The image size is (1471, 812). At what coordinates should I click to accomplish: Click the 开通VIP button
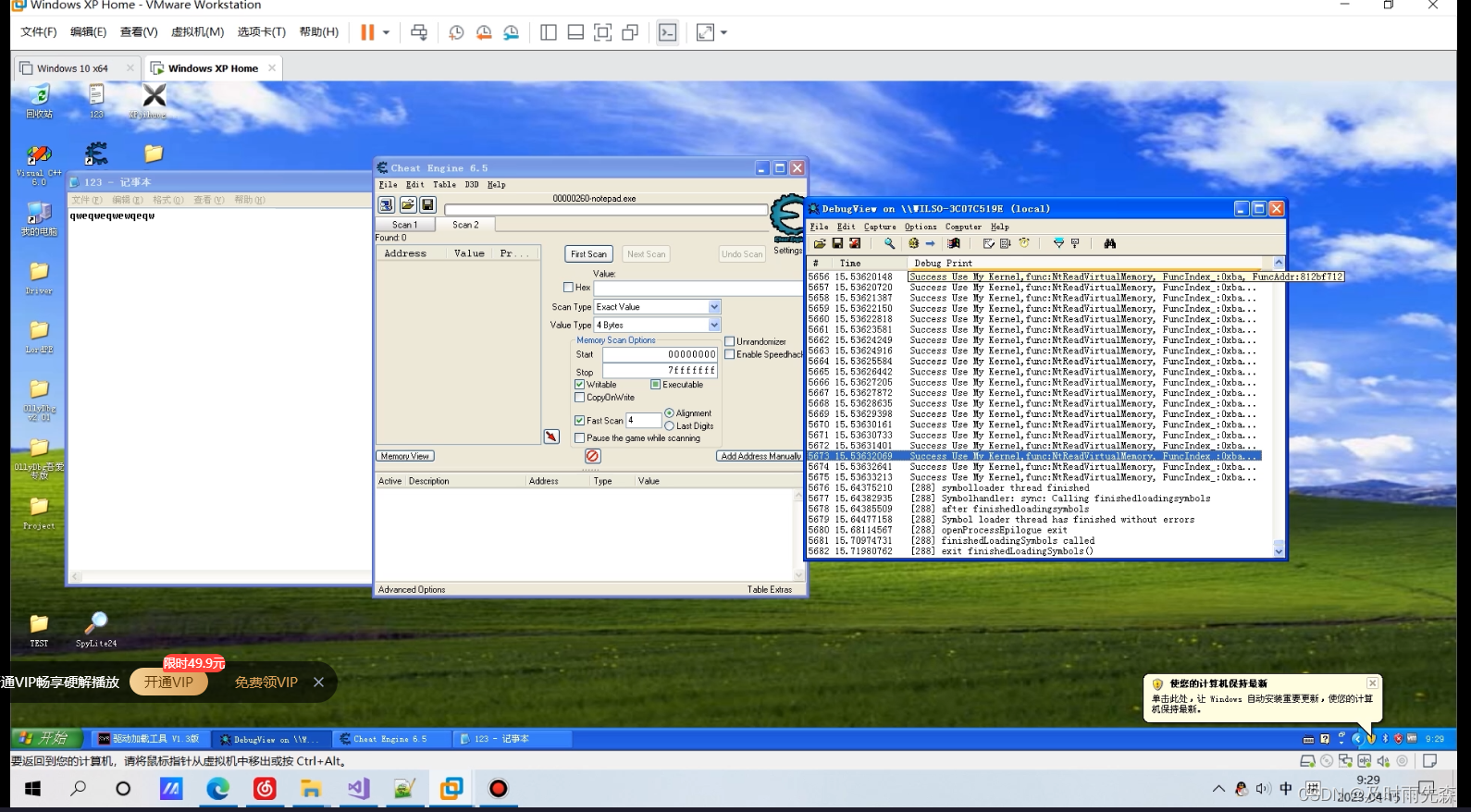[168, 683]
